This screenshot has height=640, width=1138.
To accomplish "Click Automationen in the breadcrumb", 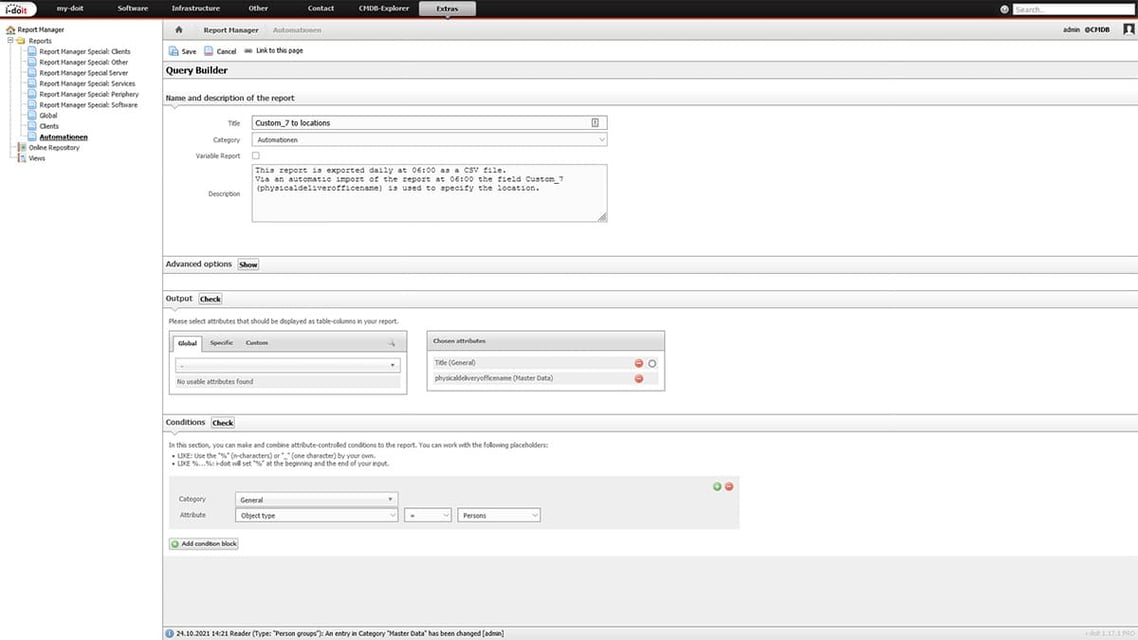I will [297, 30].
